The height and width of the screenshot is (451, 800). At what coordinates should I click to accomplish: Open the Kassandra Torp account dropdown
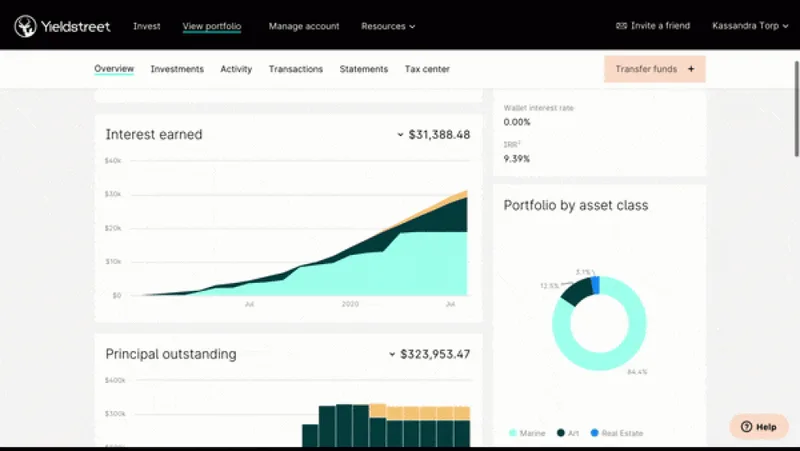tap(750, 26)
